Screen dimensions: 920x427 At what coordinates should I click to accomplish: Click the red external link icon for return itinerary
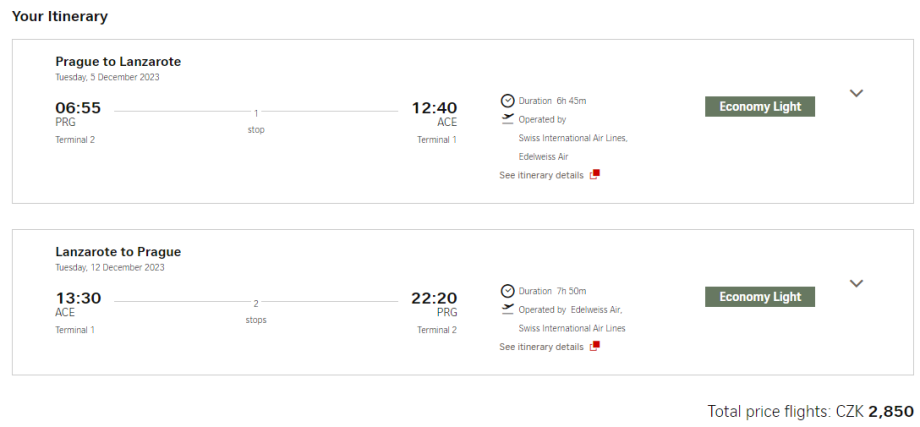[594, 347]
